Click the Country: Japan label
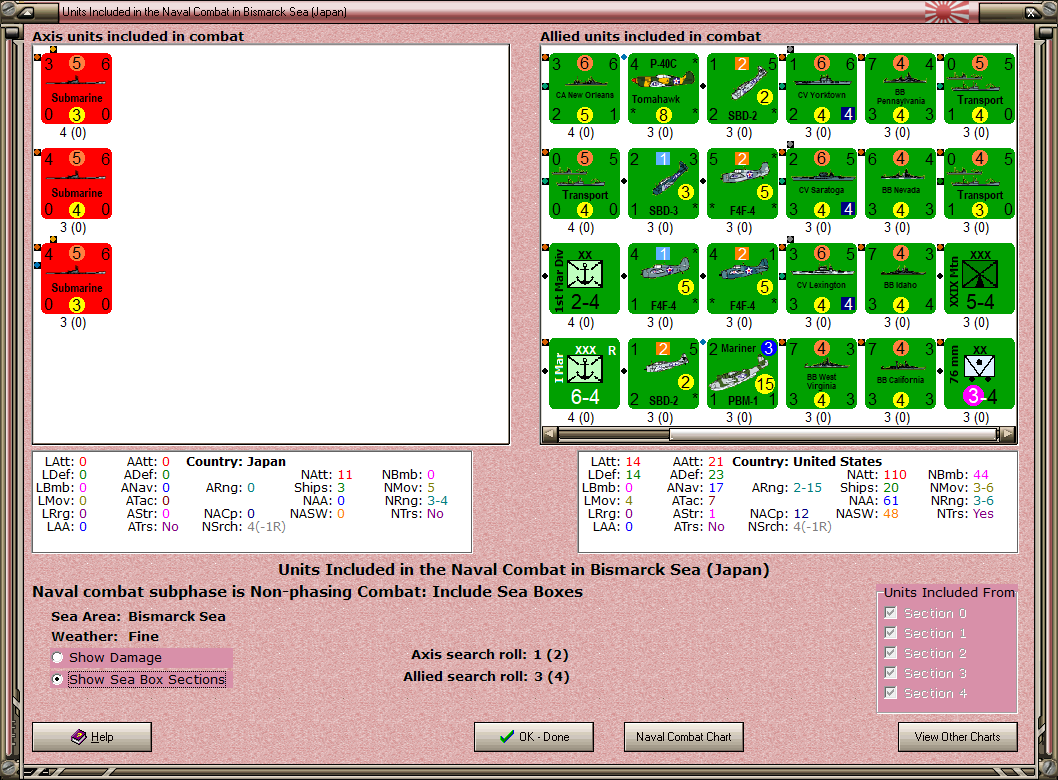The width and height of the screenshot is (1058, 780). [x=236, y=462]
